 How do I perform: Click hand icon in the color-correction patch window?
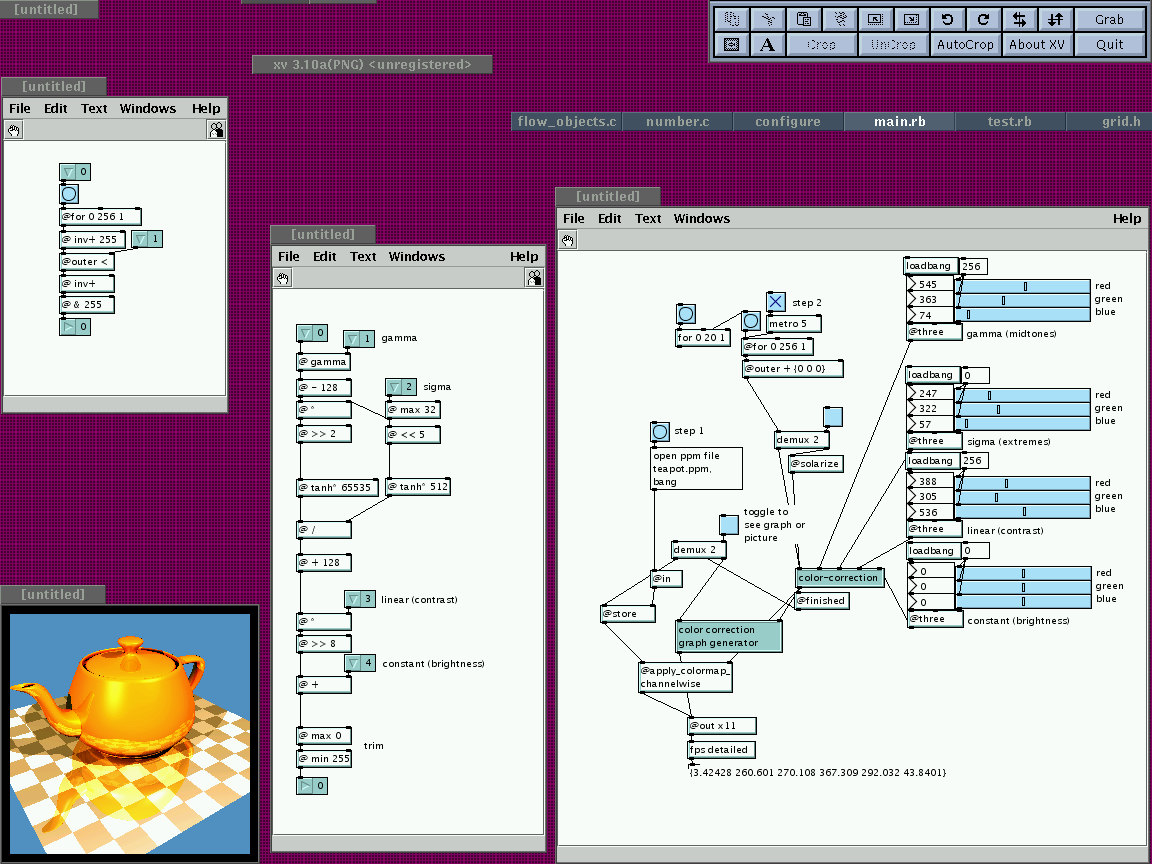568,240
